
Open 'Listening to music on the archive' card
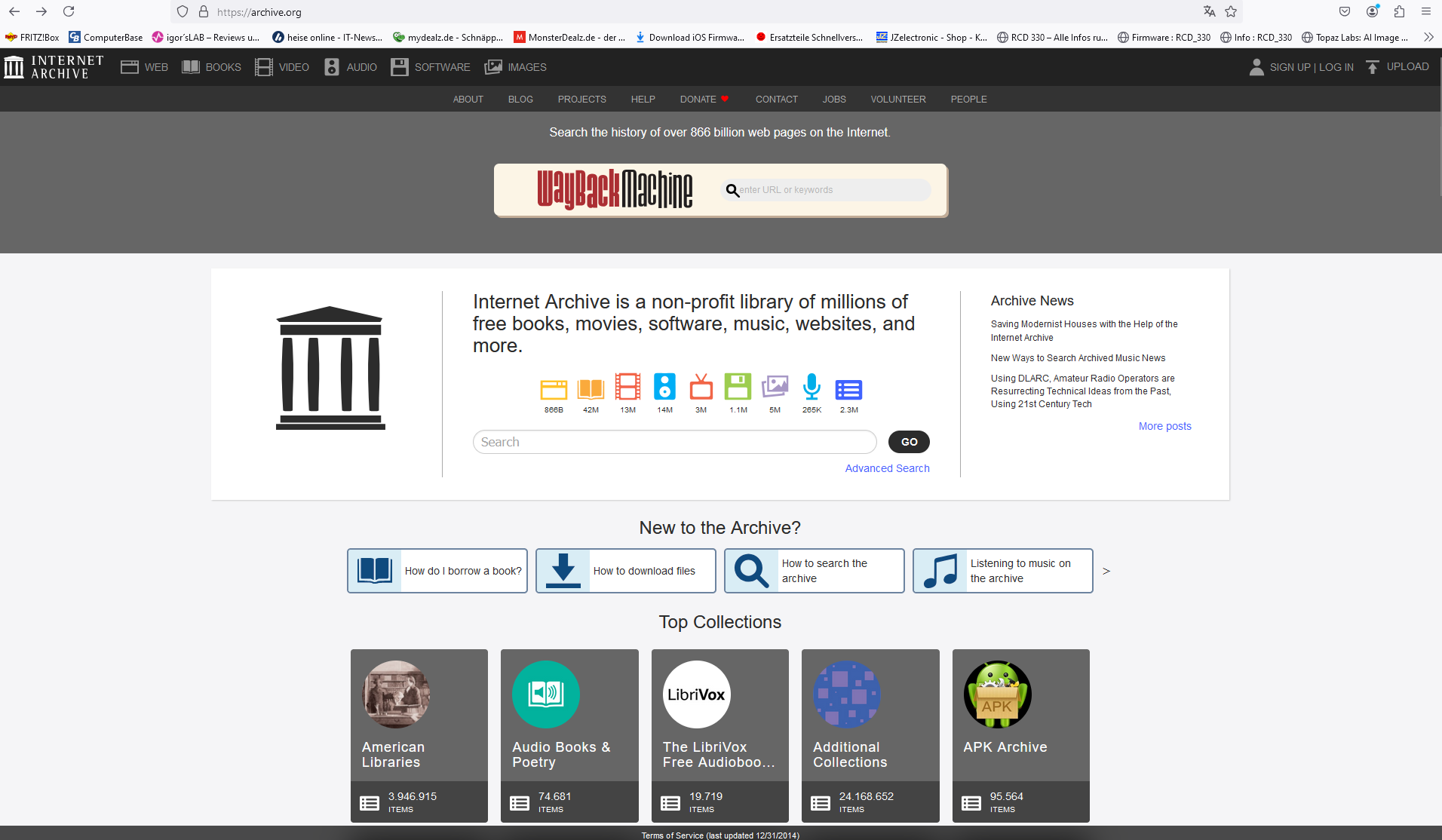click(x=1003, y=571)
